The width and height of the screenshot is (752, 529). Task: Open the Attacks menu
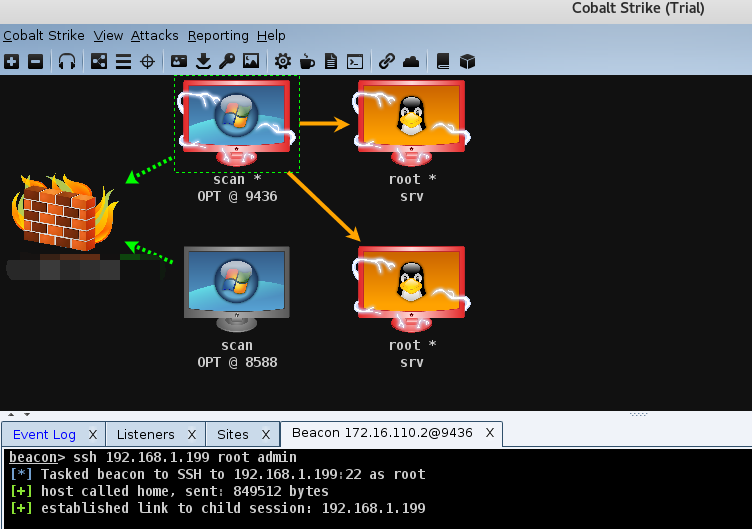154,35
